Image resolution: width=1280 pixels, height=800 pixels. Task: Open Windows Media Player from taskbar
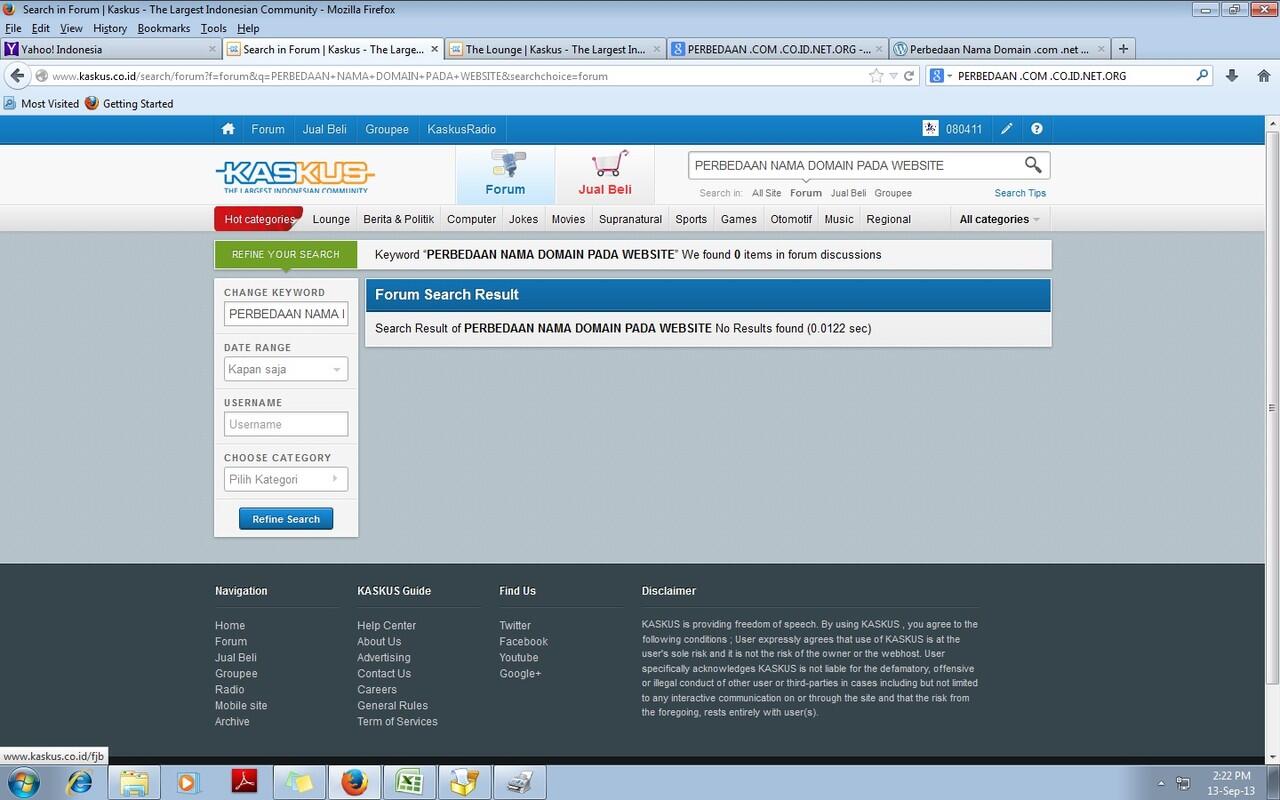[188, 782]
